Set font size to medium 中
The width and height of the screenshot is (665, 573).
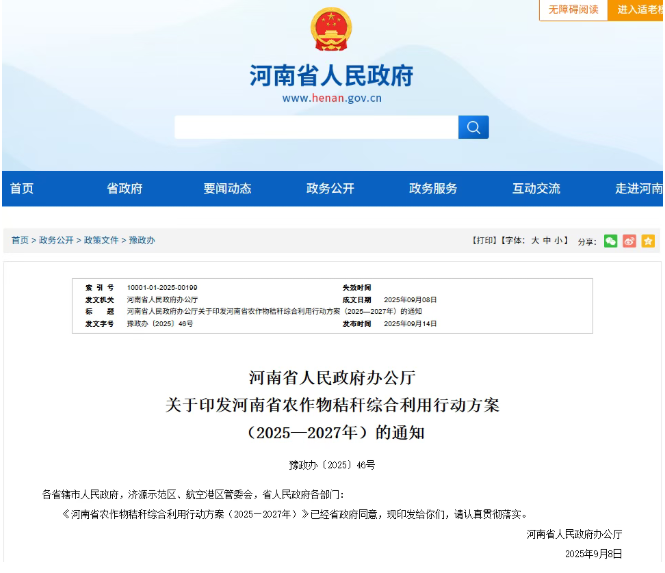coord(548,241)
